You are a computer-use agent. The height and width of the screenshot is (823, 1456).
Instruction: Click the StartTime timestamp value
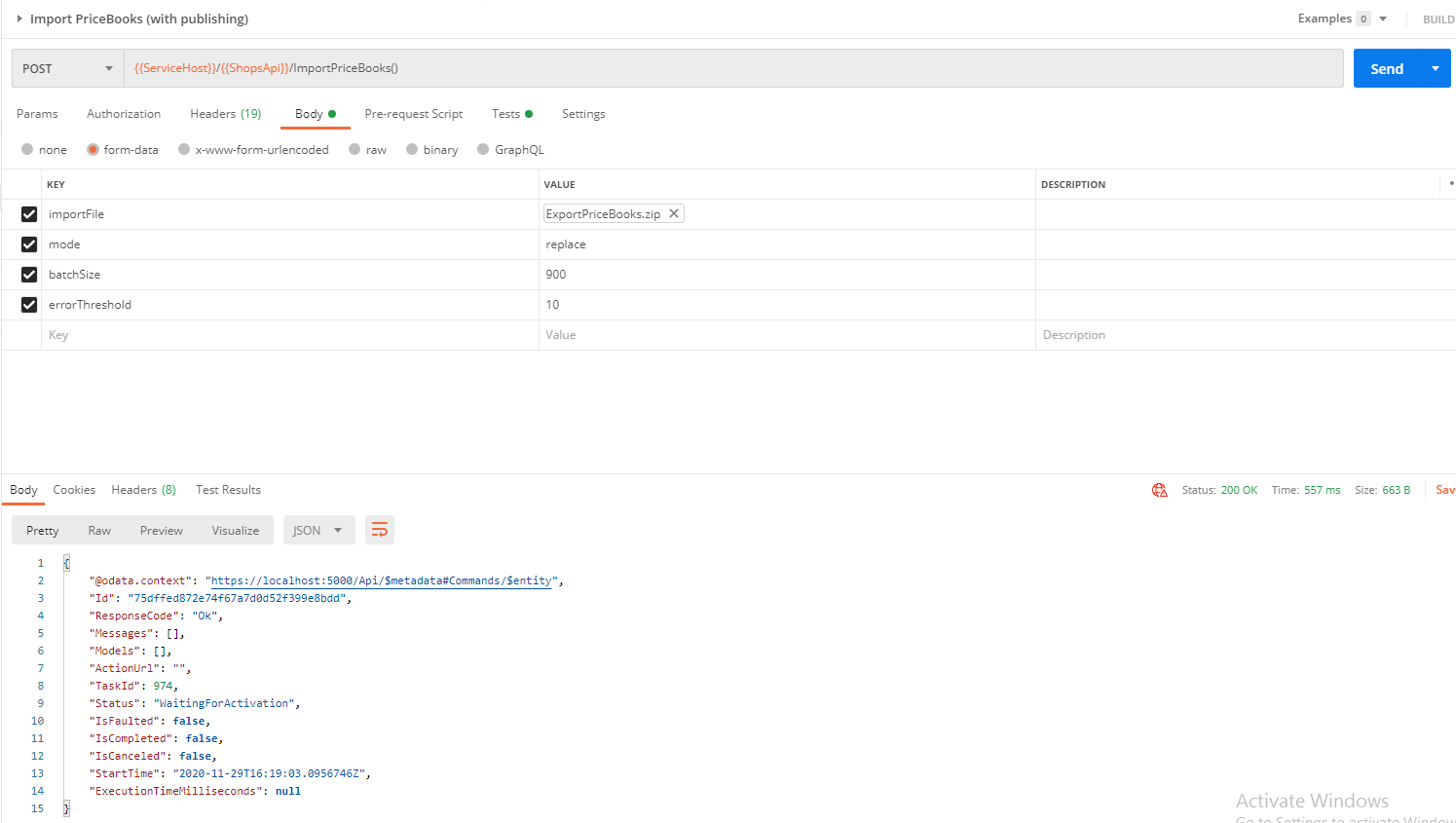(270, 773)
